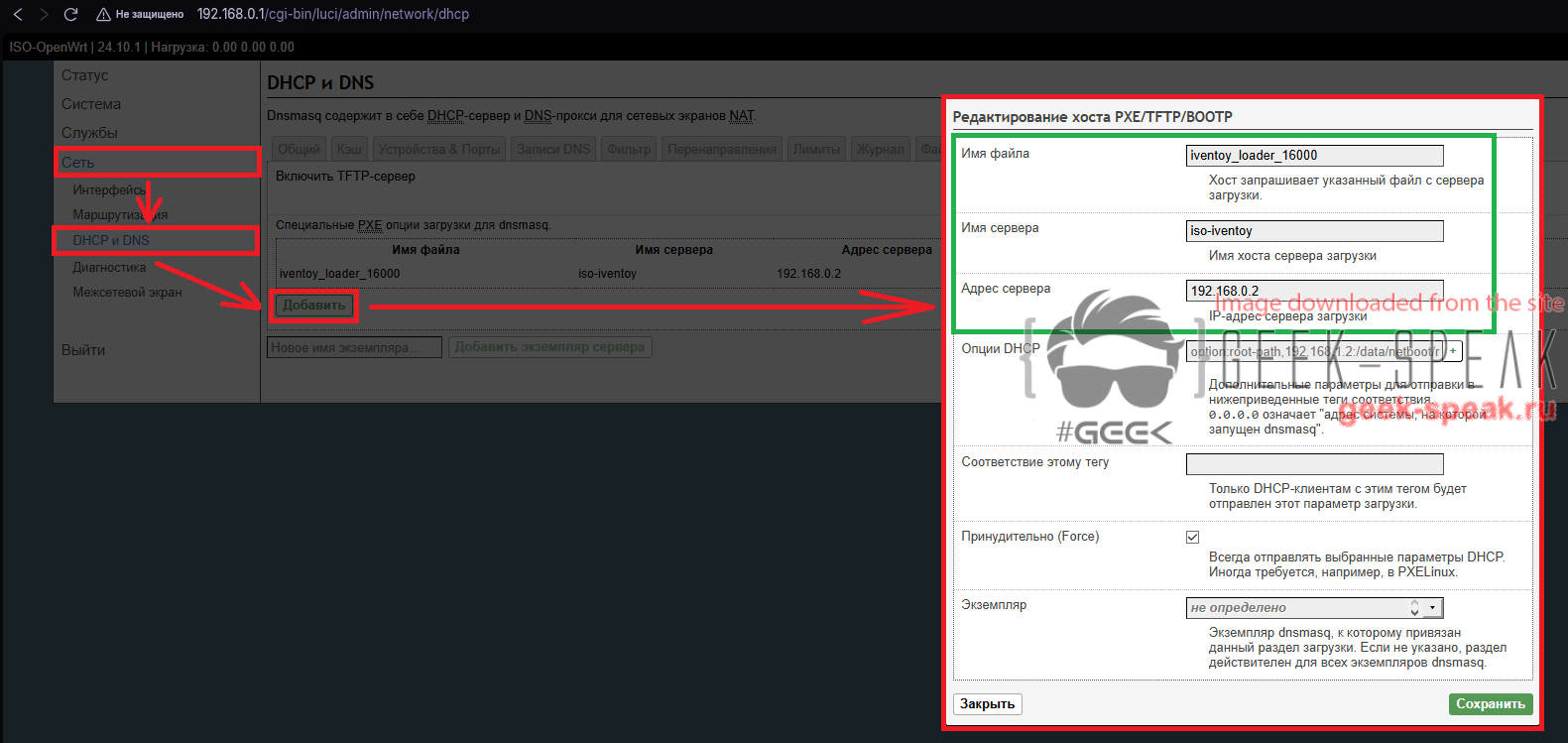Click the plus icon to add DHCP option
The image size is (1568, 743).
pos(1453,351)
